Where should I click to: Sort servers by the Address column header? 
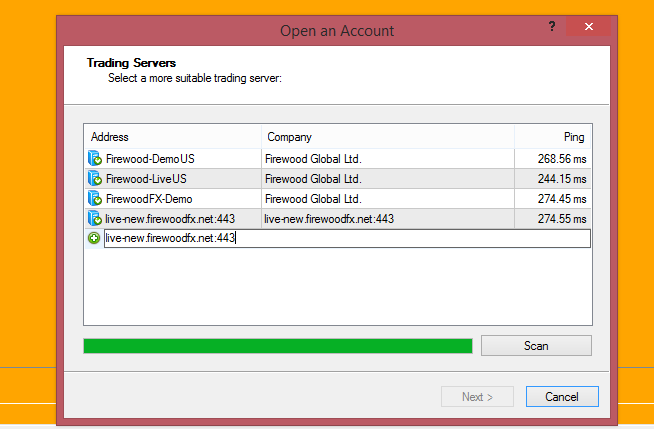173,137
